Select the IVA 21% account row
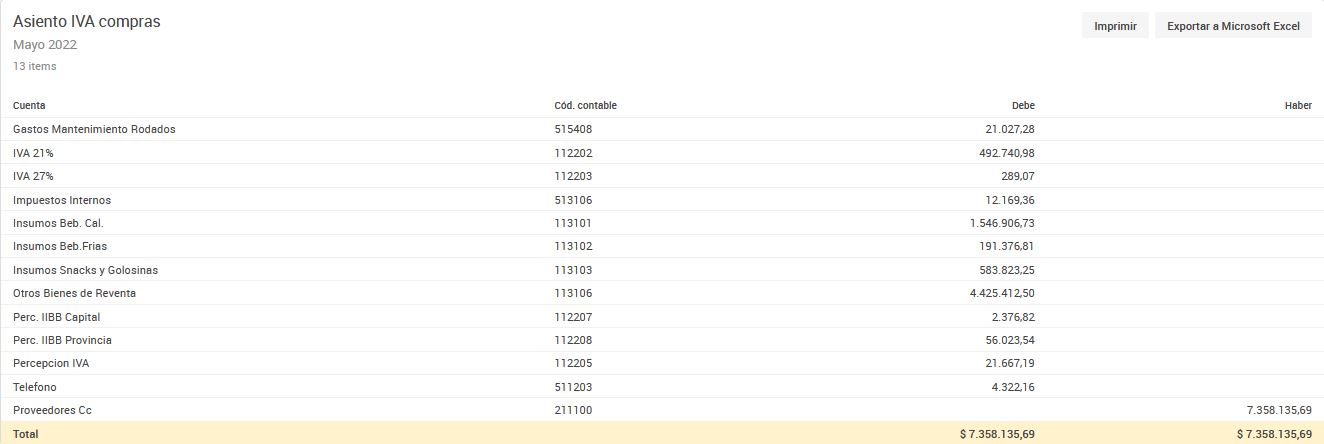This screenshot has height=444, width=1324. coord(662,153)
